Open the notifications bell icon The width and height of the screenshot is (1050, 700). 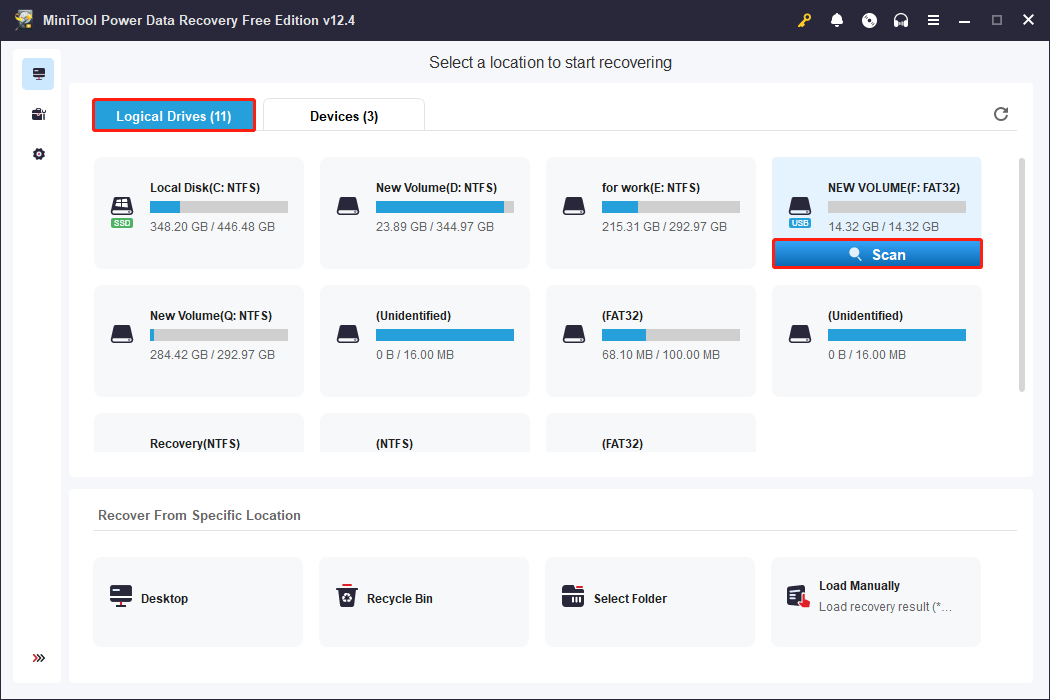836,20
